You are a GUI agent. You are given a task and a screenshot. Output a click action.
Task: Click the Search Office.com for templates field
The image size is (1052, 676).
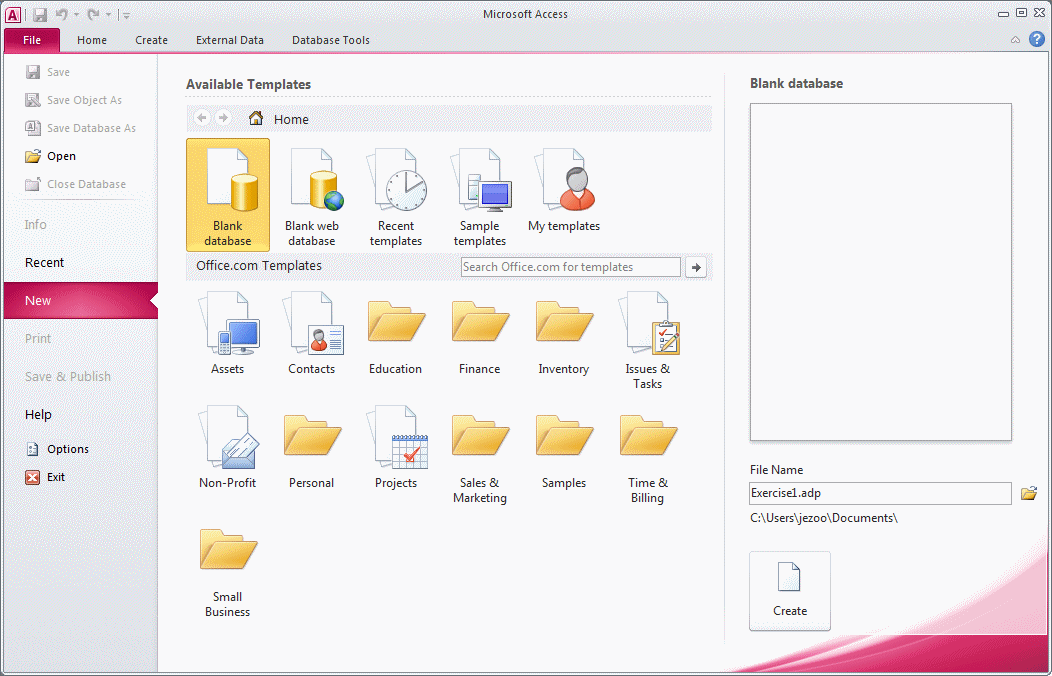click(x=571, y=267)
